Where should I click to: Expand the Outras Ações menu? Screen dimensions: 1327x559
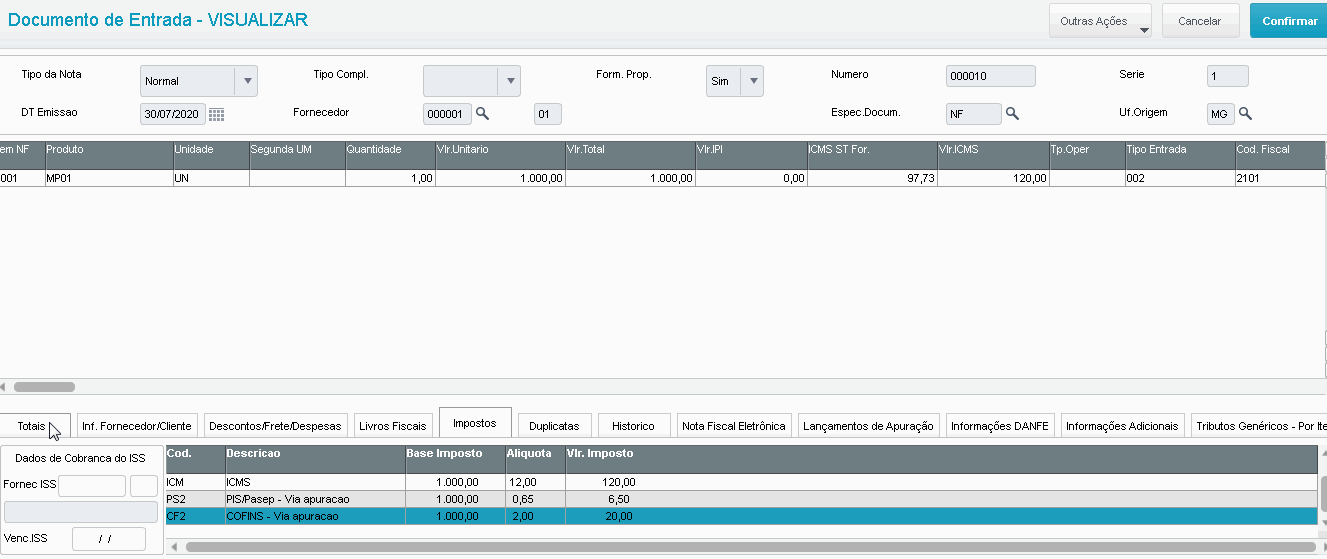click(1100, 21)
